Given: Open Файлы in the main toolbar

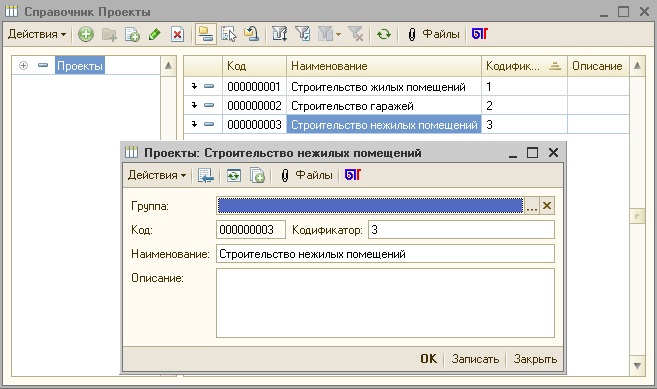Looking at the screenshot, I should tap(434, 34).
